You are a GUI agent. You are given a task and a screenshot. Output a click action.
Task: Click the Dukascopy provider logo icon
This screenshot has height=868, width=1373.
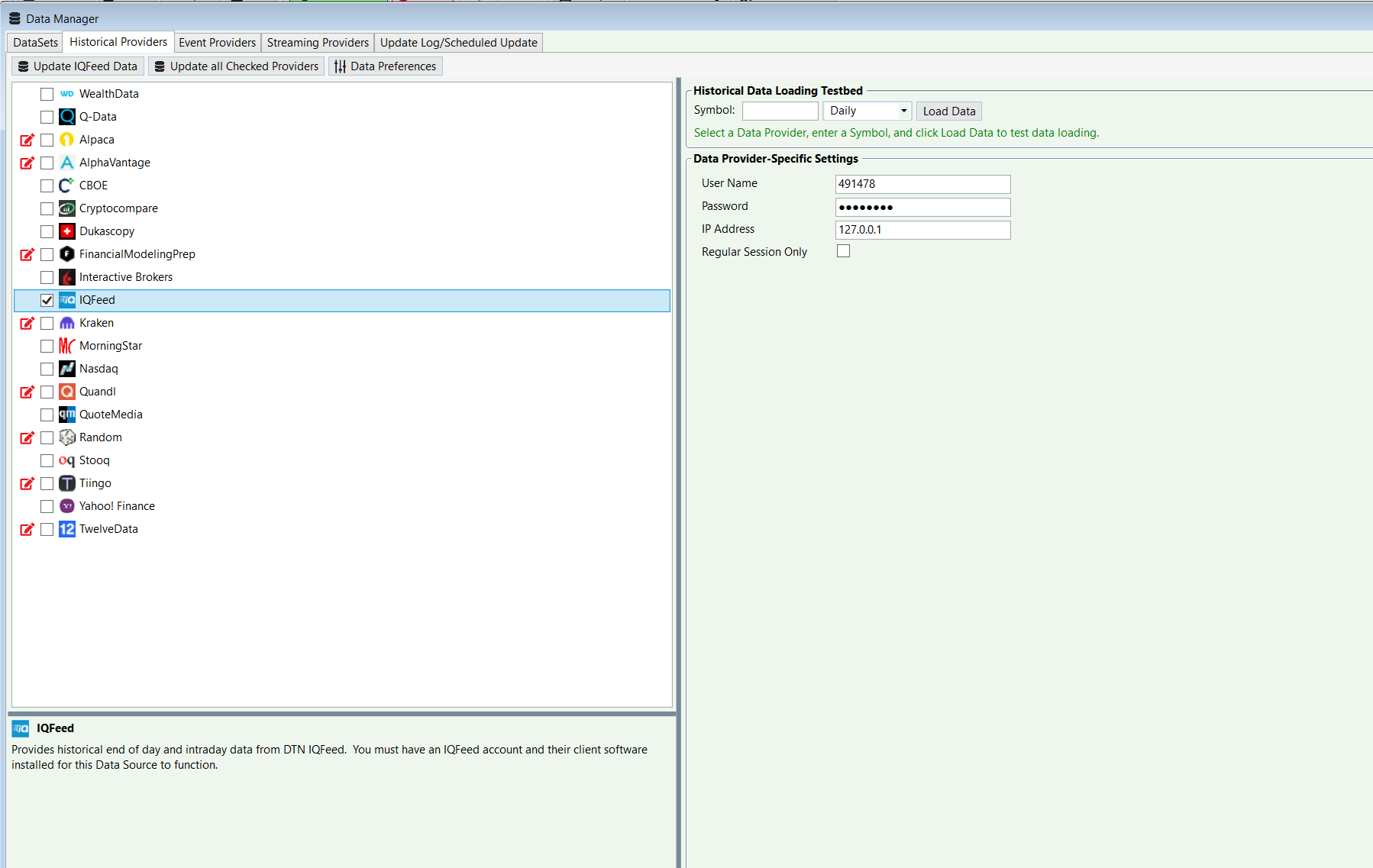click(x=67, y=231)
